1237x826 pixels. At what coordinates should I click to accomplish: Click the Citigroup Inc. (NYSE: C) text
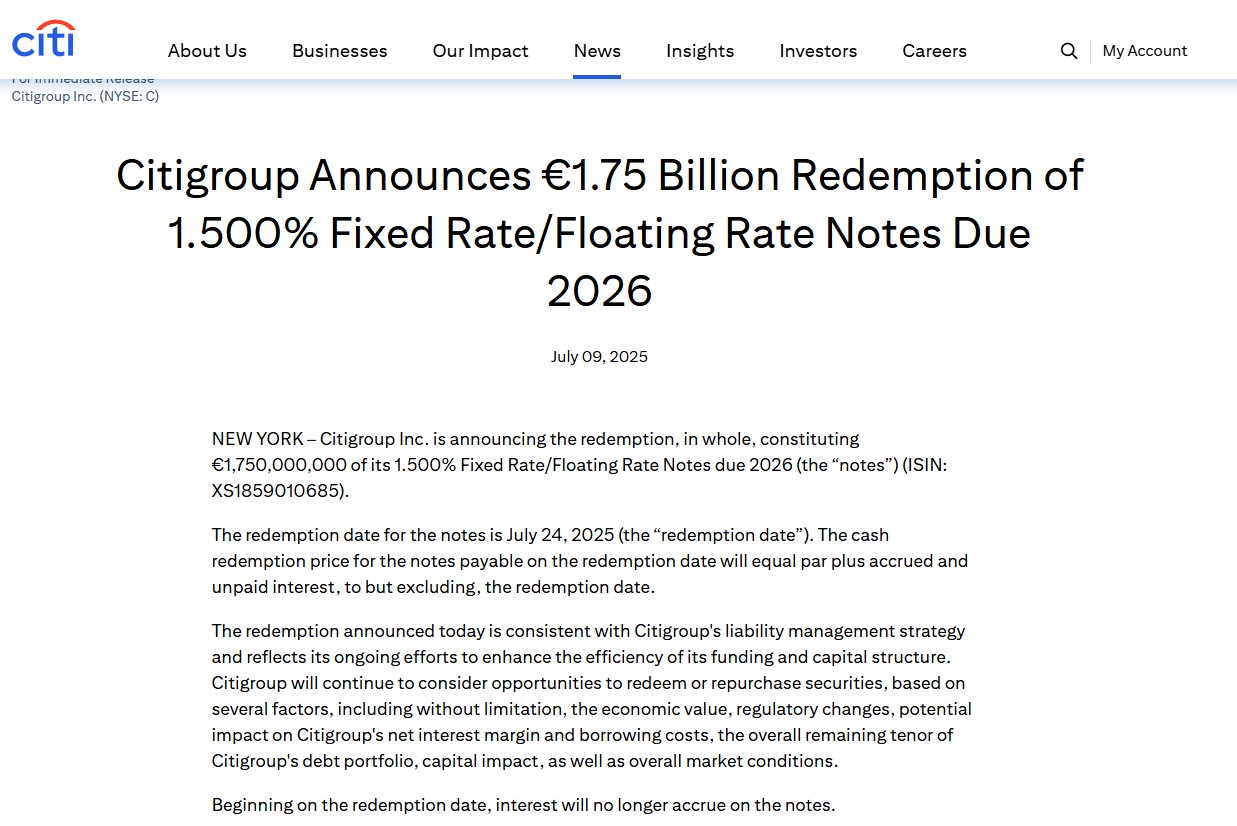coord(85,96)
